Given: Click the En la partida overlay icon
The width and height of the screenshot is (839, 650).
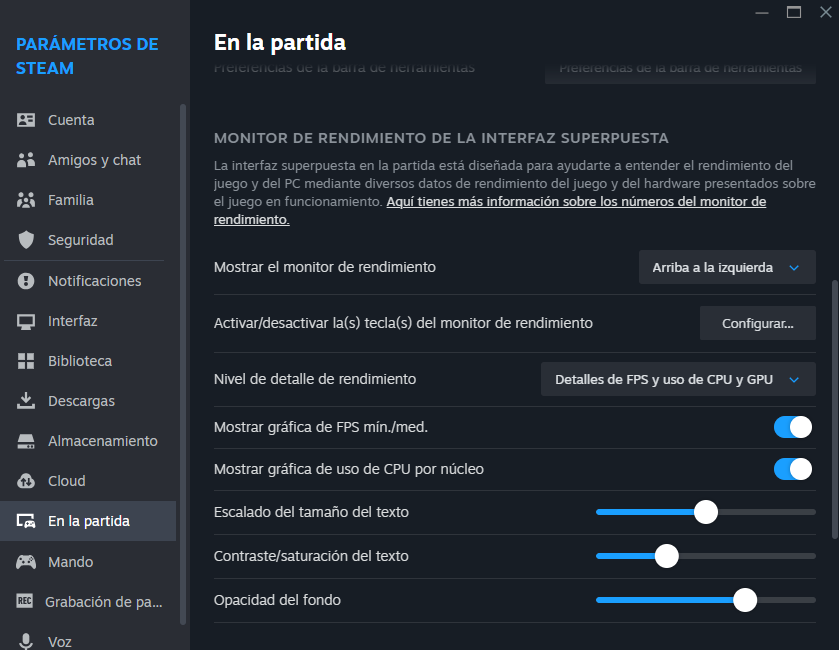Looking at the screenshot, I should click(x=26, y=521).
